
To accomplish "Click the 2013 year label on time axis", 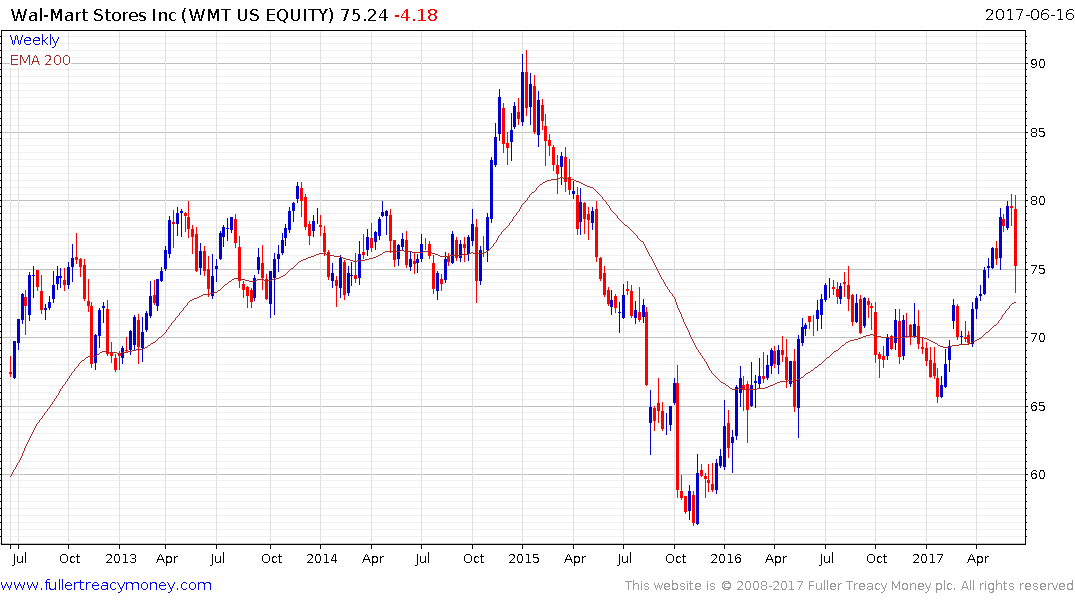I will [x=121, y=558].
